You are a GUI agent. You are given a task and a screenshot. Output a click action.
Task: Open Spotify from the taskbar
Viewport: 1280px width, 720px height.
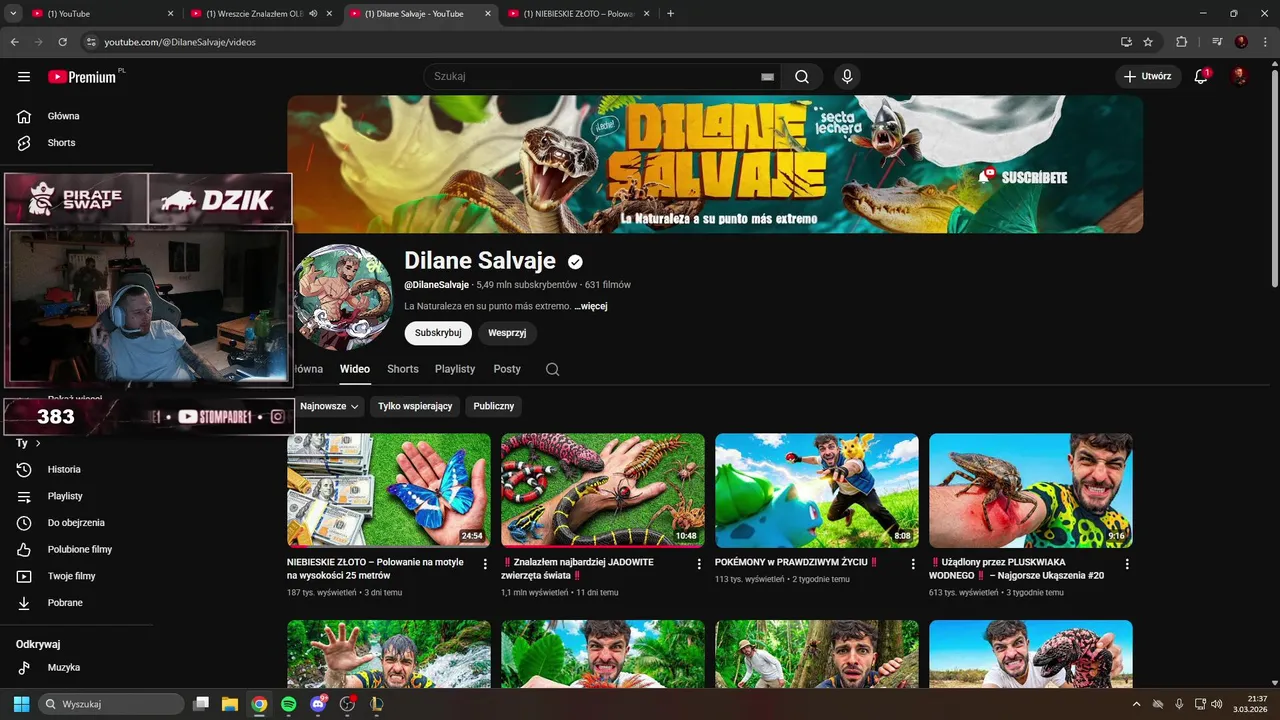(288, 704)
